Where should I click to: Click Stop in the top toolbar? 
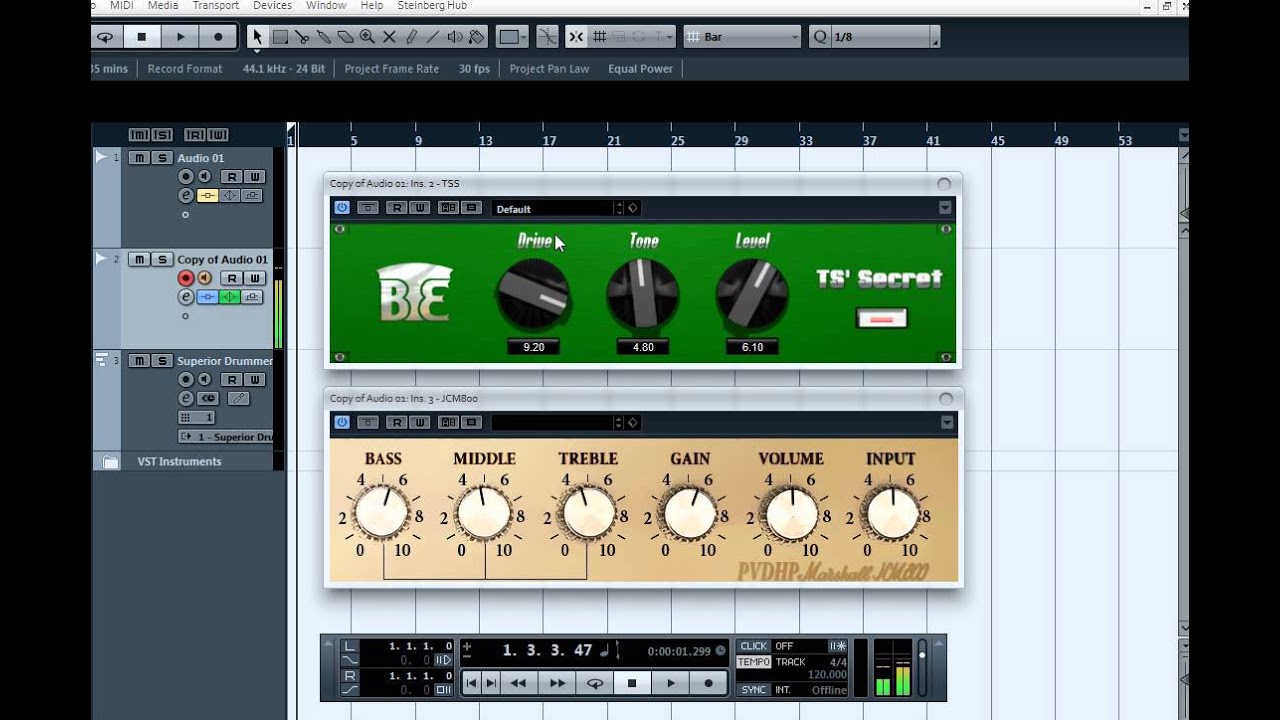tap(142, 37)
